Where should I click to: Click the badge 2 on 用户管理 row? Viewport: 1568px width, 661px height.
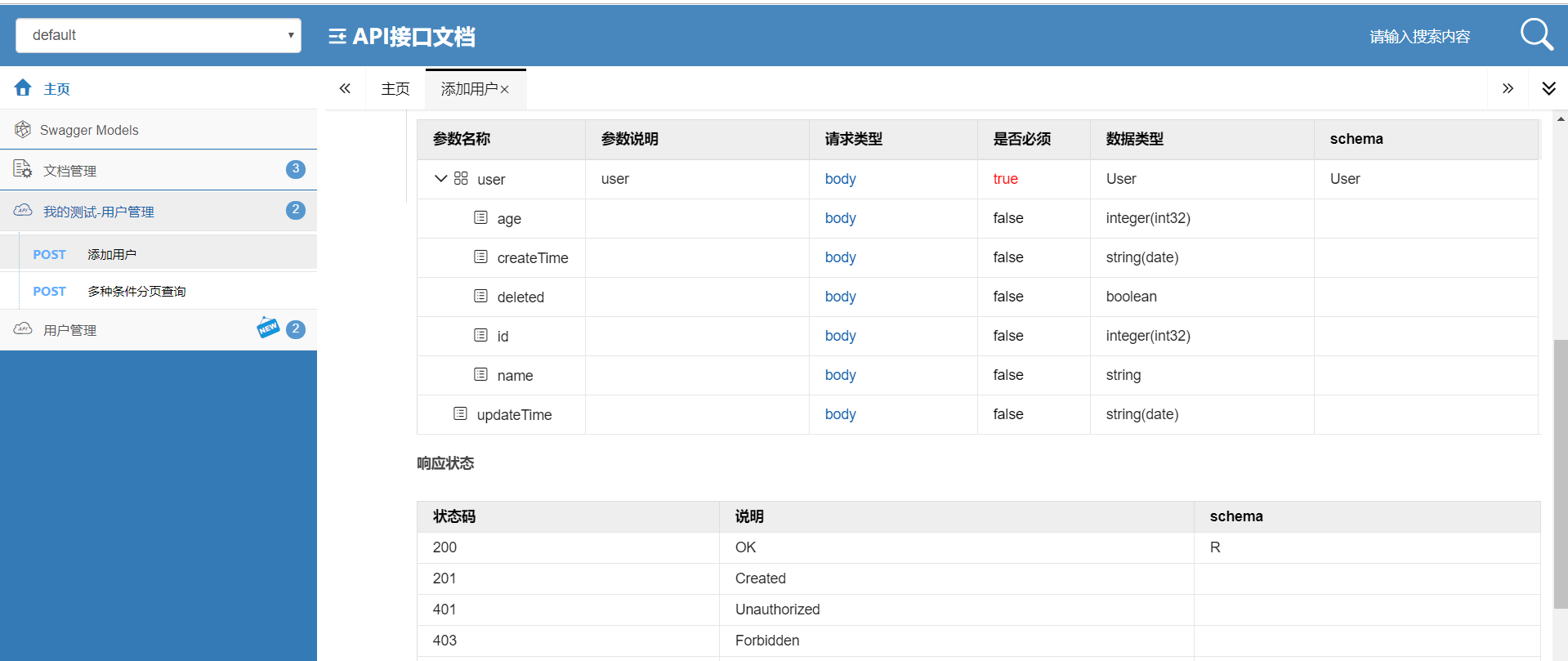click(x=296, y=329)
